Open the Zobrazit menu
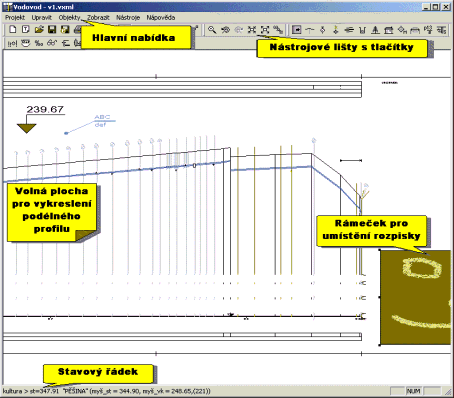The height and width of the screenshot is (398, 454). click(98, 17)
